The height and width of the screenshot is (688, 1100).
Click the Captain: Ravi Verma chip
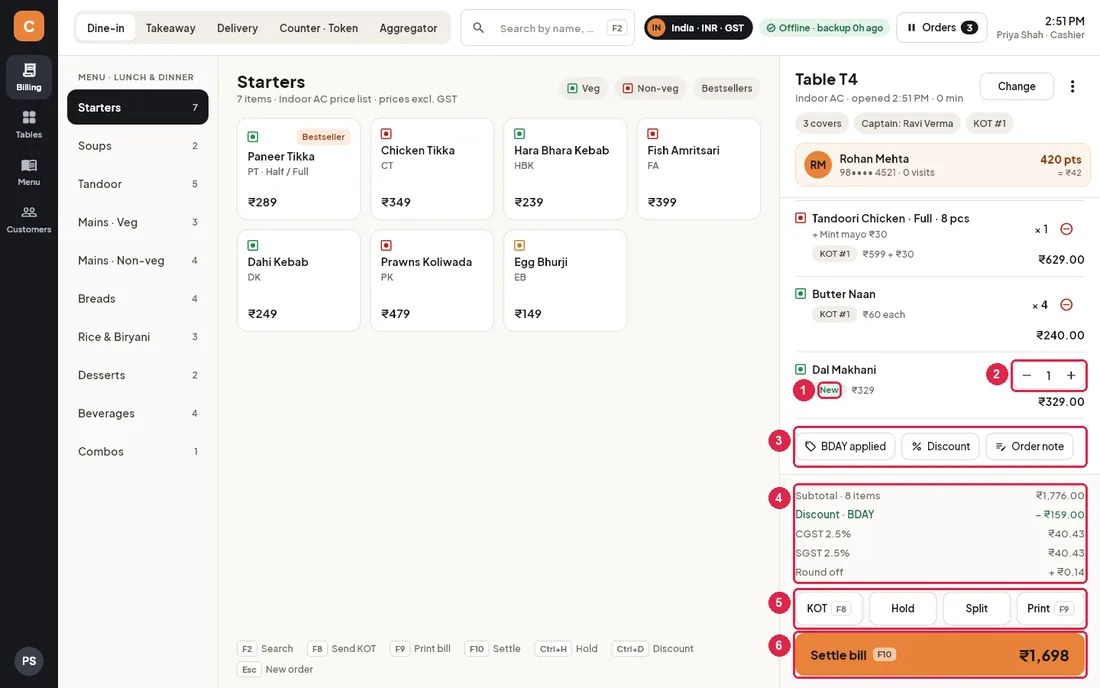click(907, 123)
